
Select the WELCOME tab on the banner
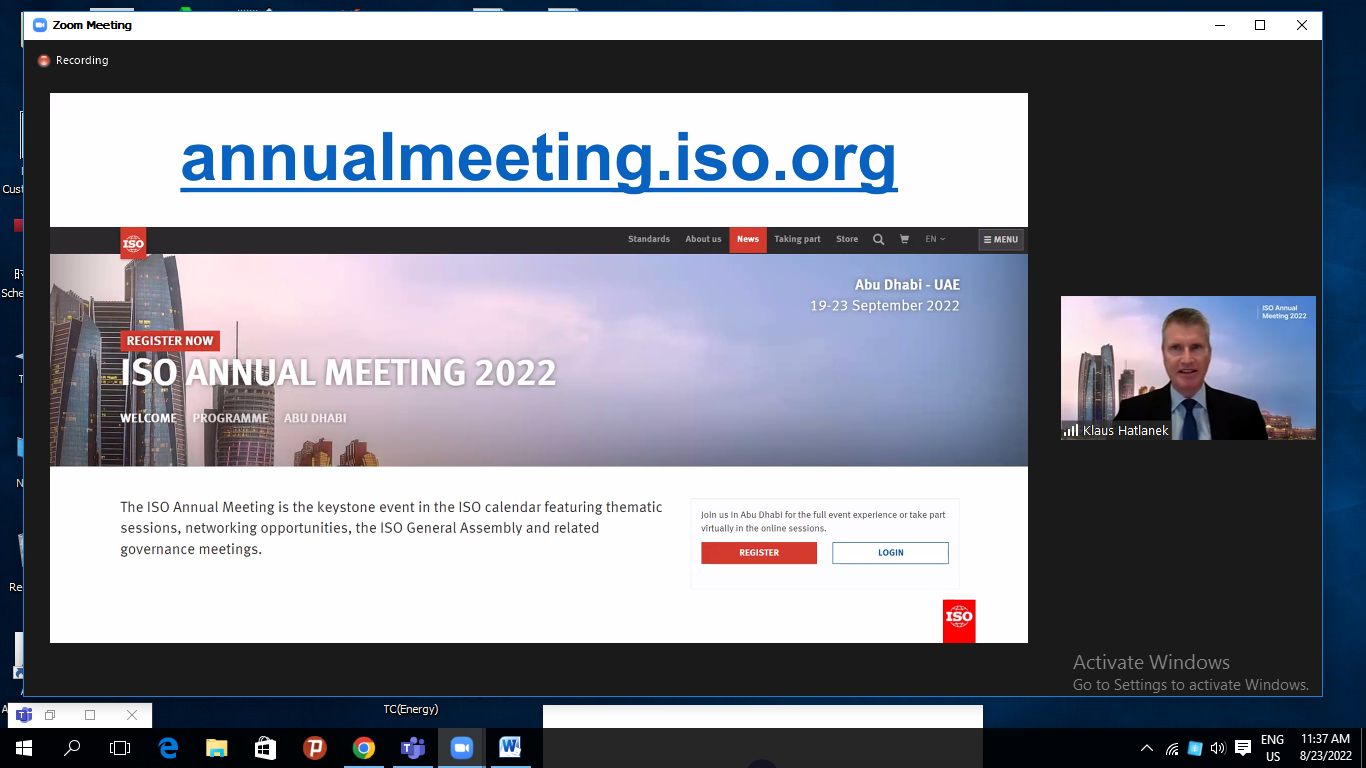click(x=148, y=418)
